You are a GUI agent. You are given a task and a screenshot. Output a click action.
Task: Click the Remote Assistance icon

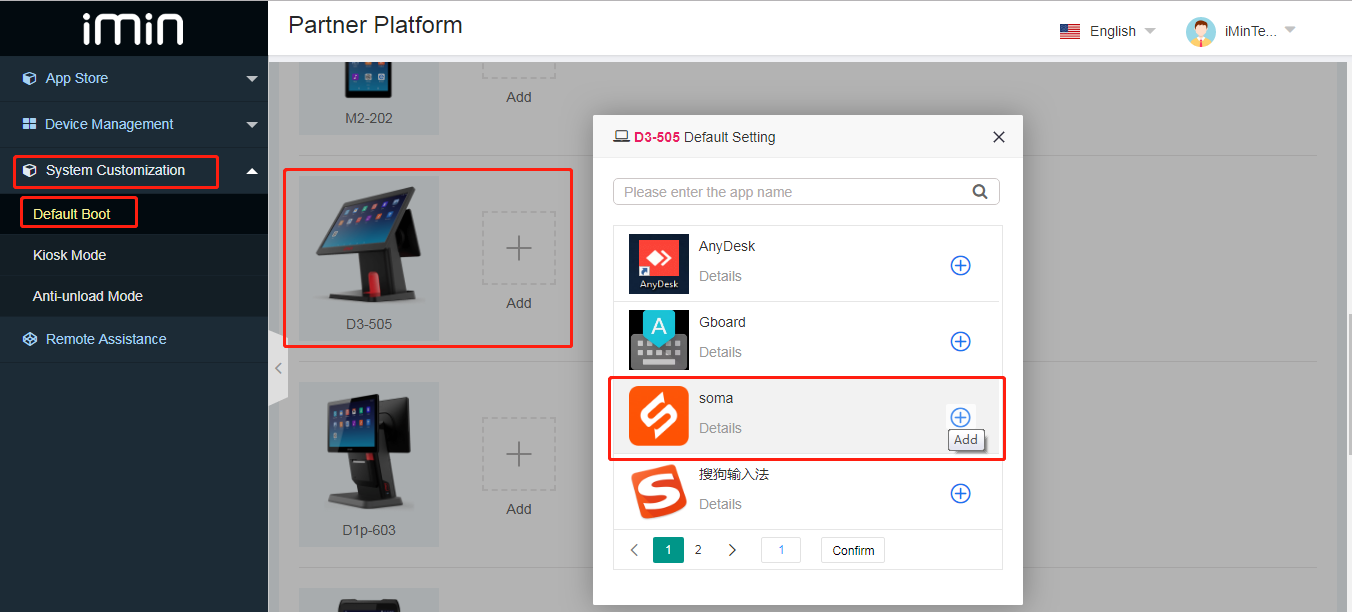(30, 339)
